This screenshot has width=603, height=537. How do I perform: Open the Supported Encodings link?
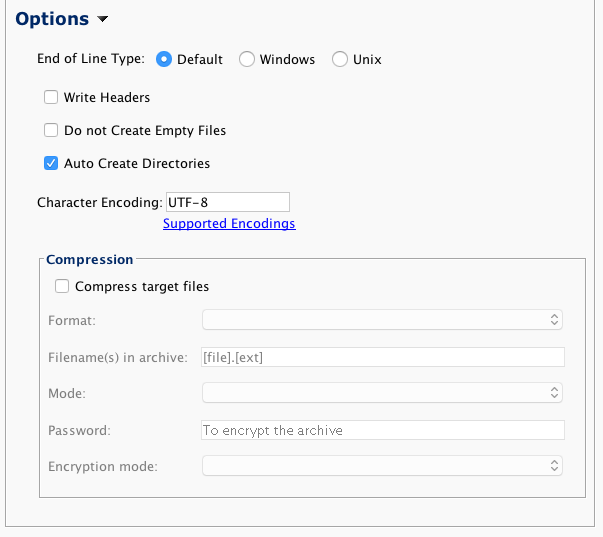[229, 224]
